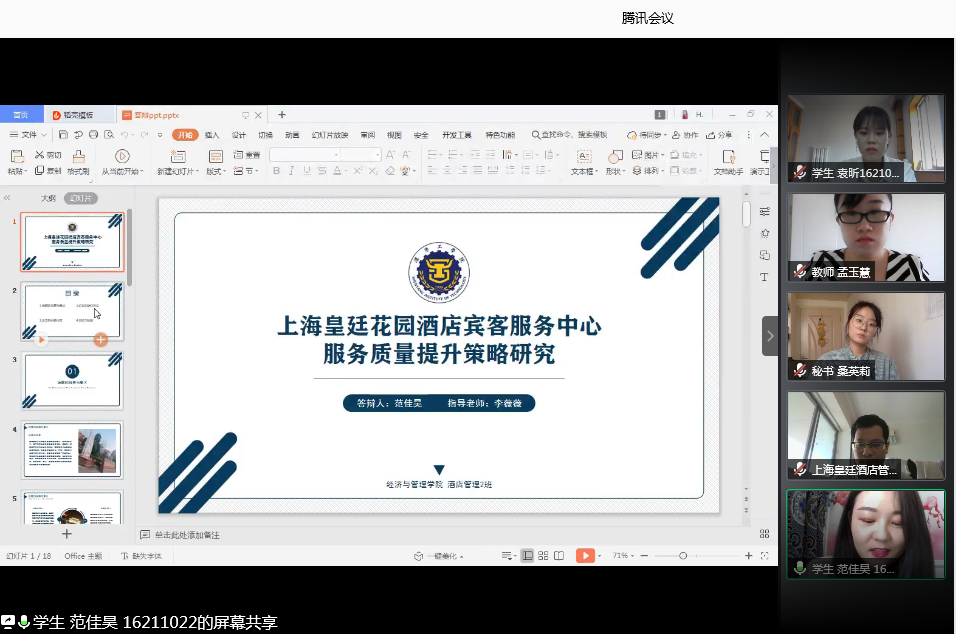Screen dimensions: 956x634
Task: Click the 协作 collaborate button
Action: coord(687,135)
